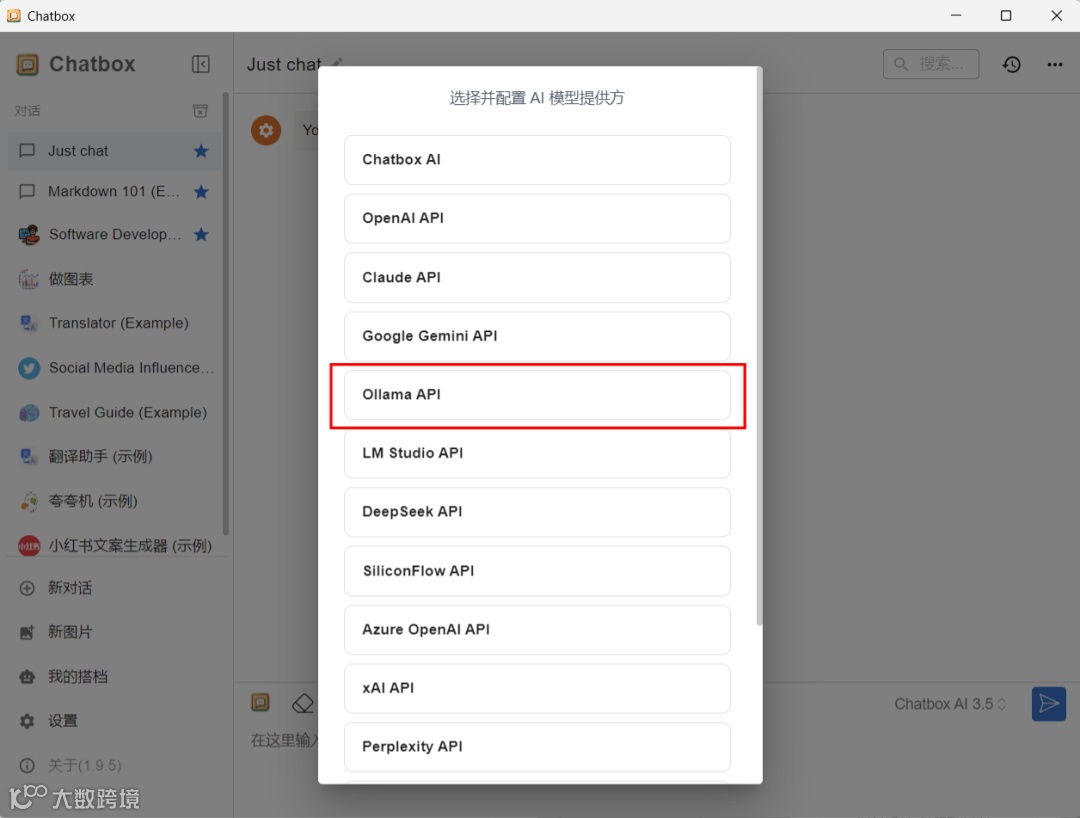This screenshot has width=1080, height=818.
Task: Edit chat title with pencil icon
Action: [x=337, y=63]
